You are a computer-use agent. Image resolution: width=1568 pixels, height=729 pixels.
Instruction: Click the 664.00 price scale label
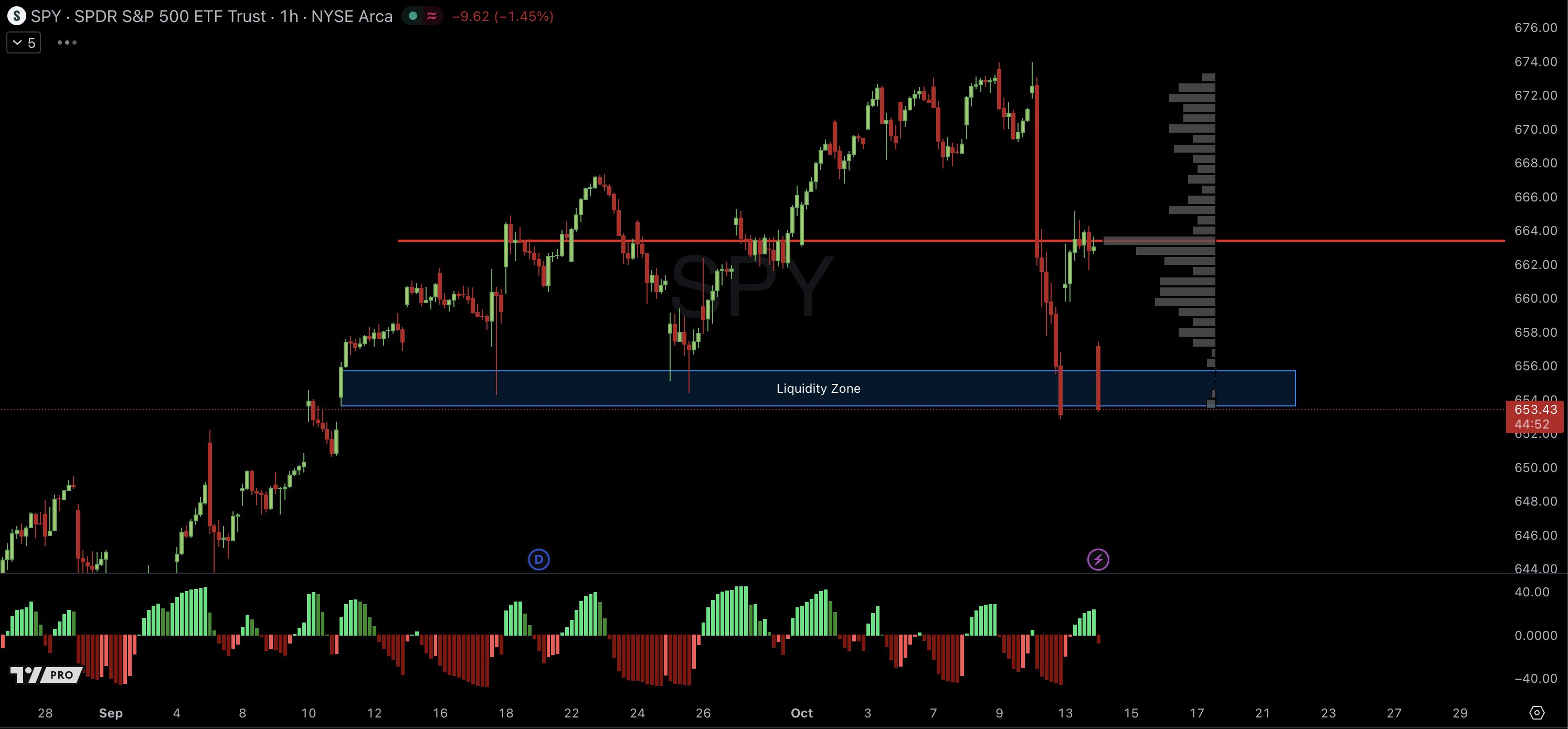point(1536,230)
